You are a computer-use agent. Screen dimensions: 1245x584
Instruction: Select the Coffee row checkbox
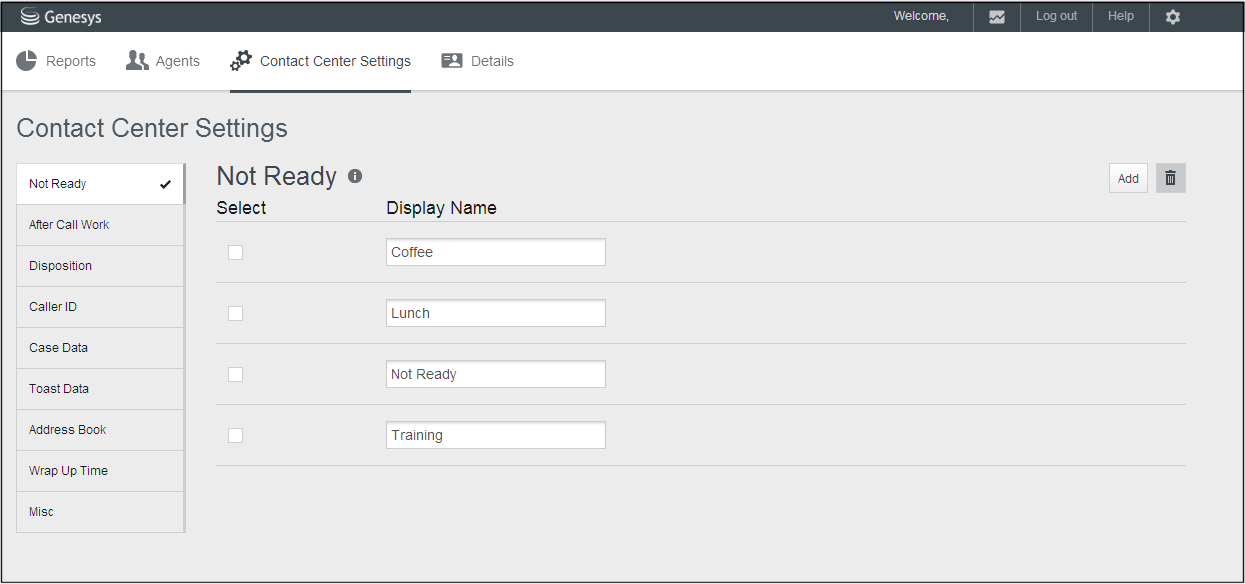click(236, 253)
